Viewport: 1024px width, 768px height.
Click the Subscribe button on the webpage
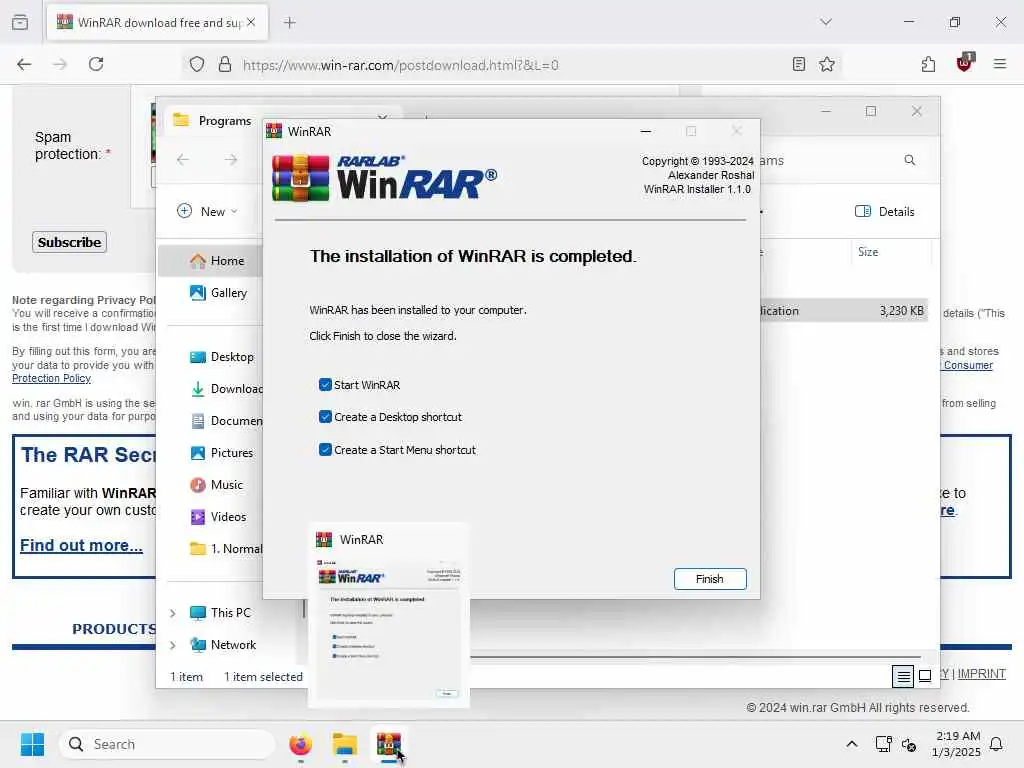69,242
